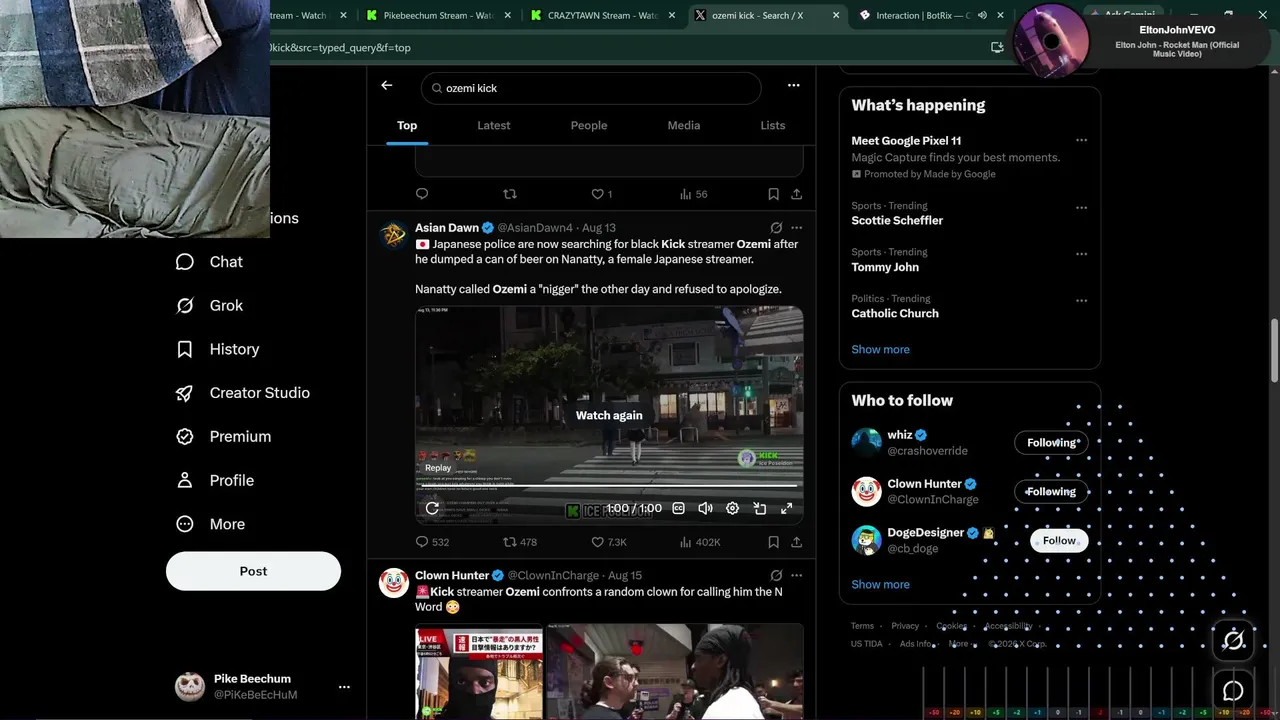The height and width of the screenshot is (720, 1280).
Task: Open more options on Clown Hunter post
Action: (796, 576)
